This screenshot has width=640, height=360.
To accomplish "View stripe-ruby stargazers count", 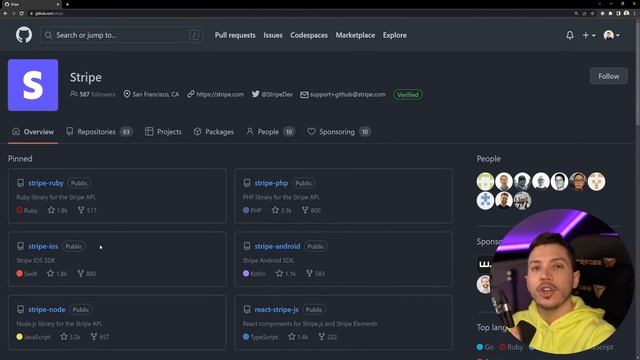I will coord(58,210).
